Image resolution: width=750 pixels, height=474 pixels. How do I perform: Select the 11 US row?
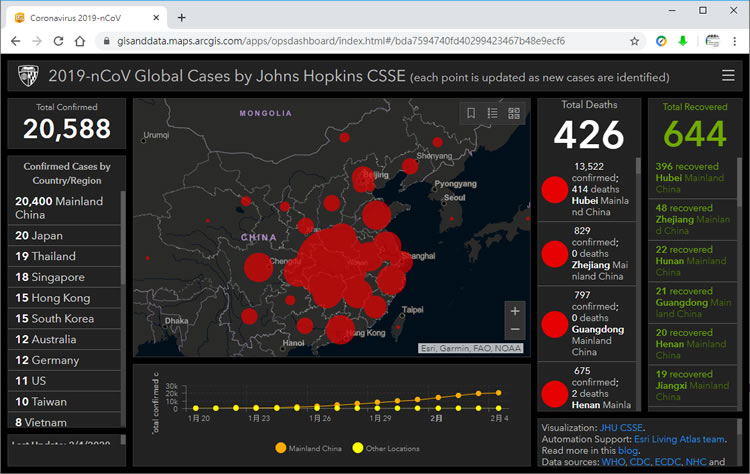(64, 380)
